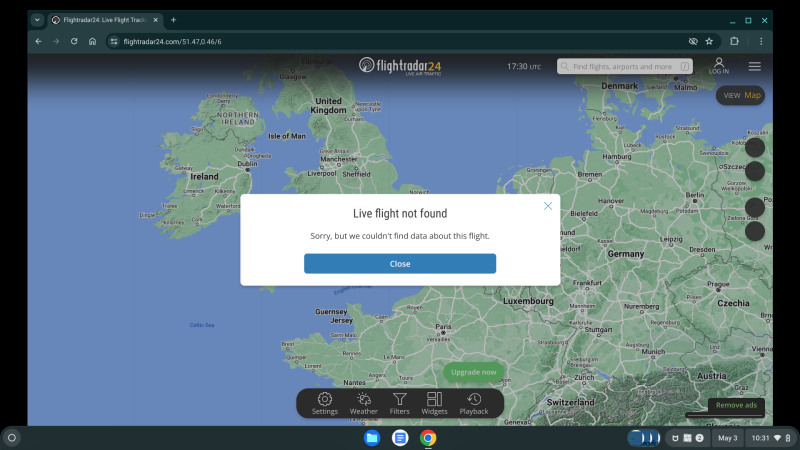Click the United Kingdom map label

point(328,106)
